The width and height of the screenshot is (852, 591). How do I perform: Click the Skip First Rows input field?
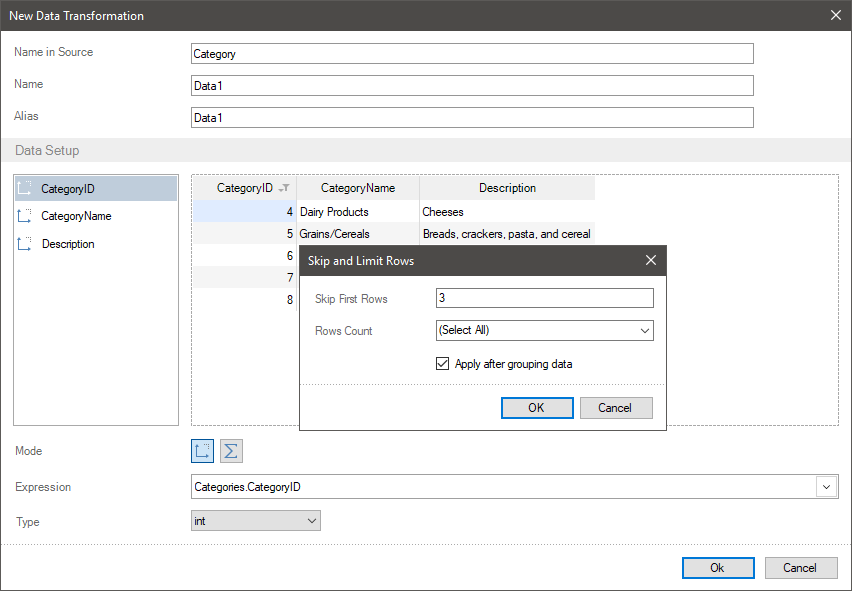click(x=544, y=298)
